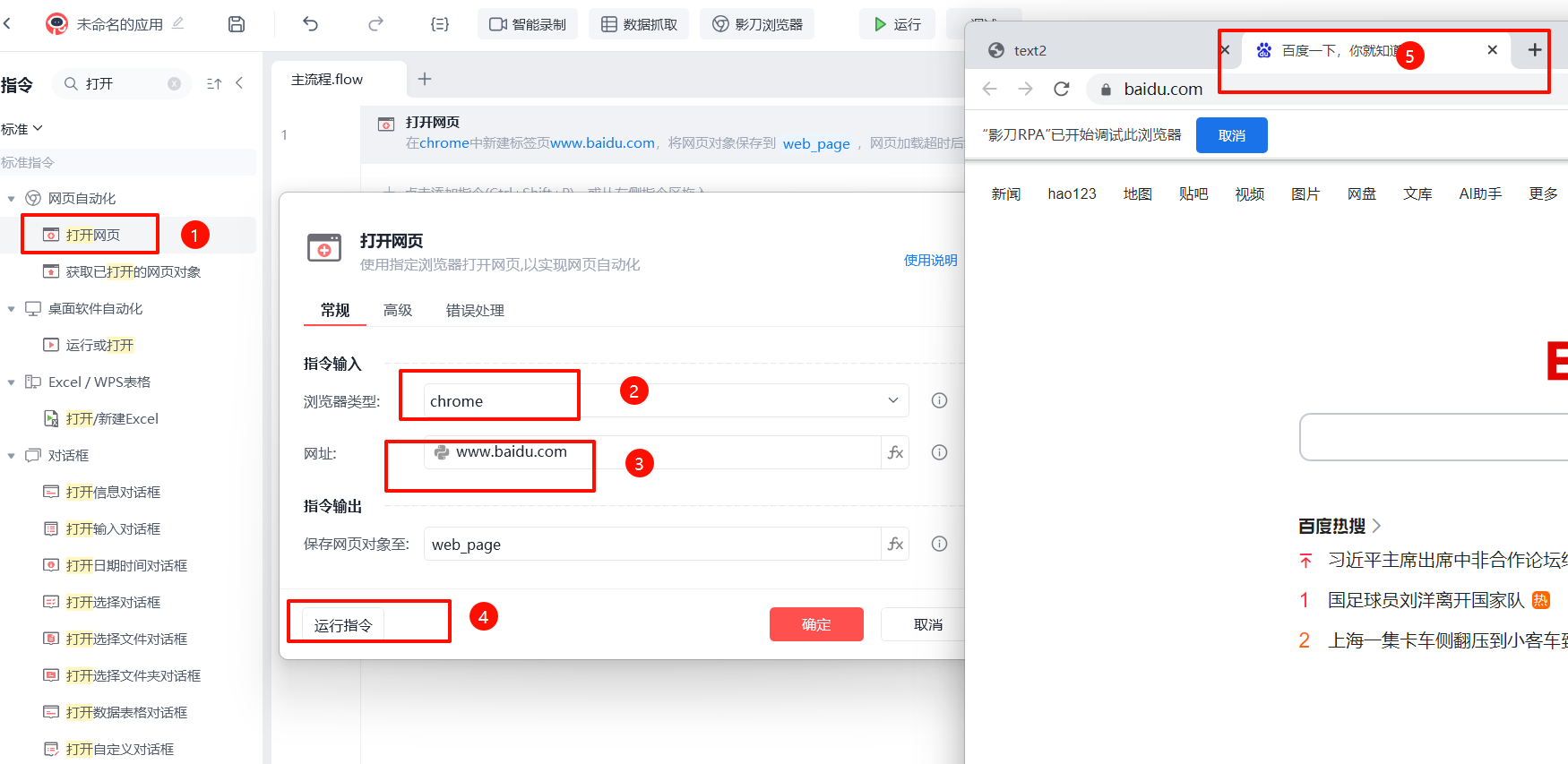Click the 数据抓取 toolbar button

pyautogui.click(x=639, y=24)
